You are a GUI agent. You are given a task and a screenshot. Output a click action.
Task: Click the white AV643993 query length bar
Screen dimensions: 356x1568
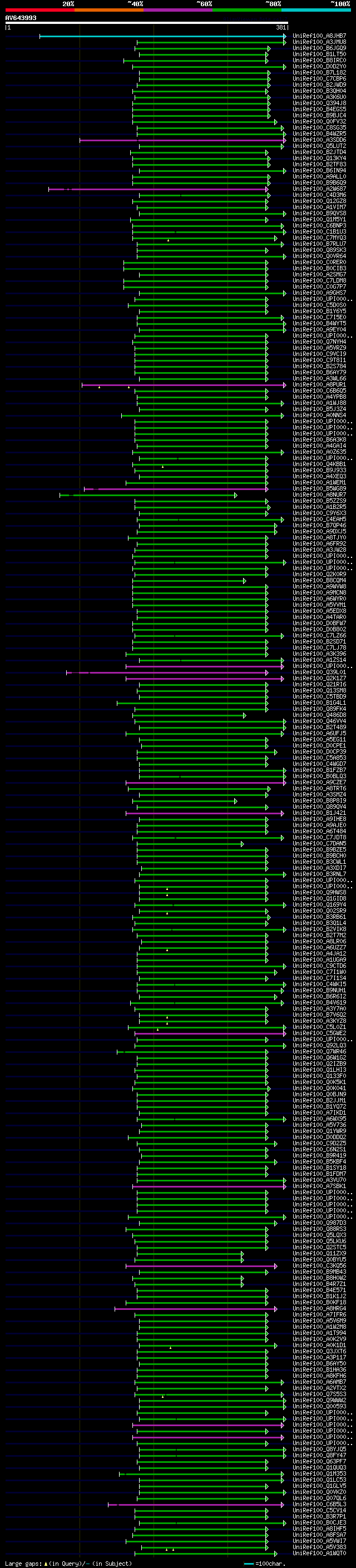tap(147, 23)
